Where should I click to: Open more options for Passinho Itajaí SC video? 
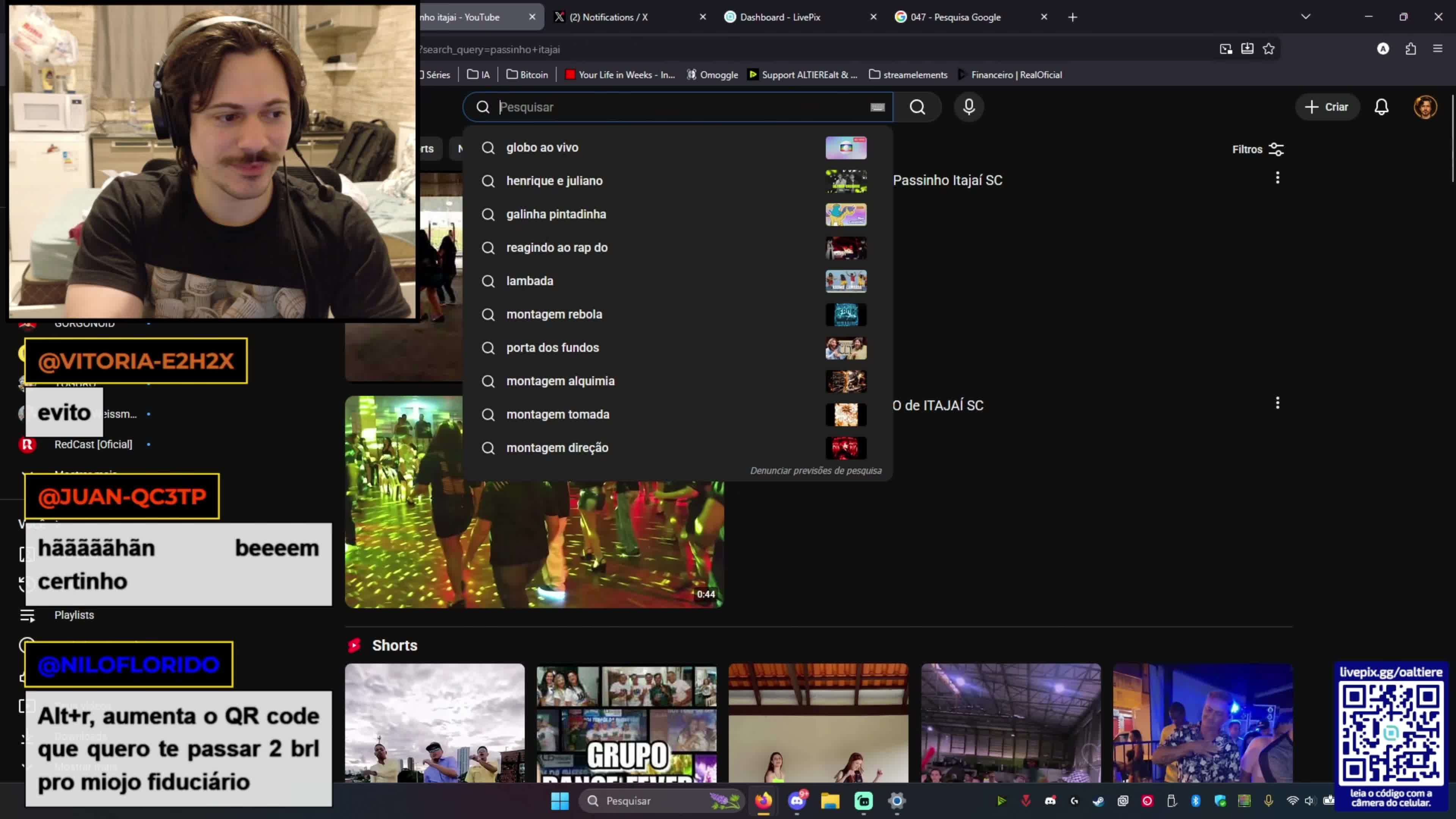(x=1277, y=178)
